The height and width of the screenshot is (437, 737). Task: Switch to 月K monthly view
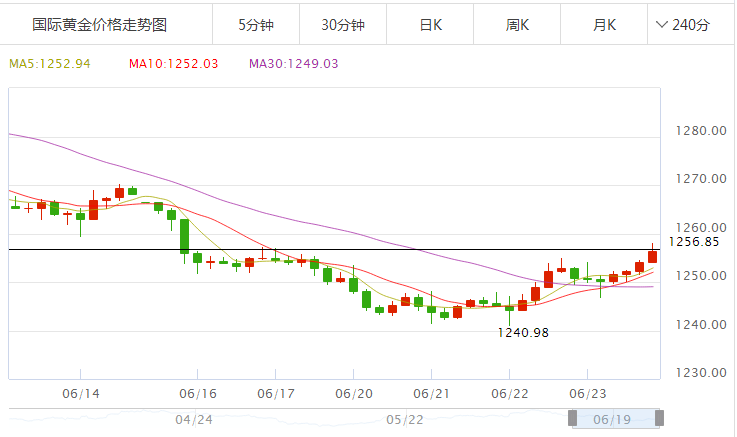pyautogui.click(x=604, y=25)
